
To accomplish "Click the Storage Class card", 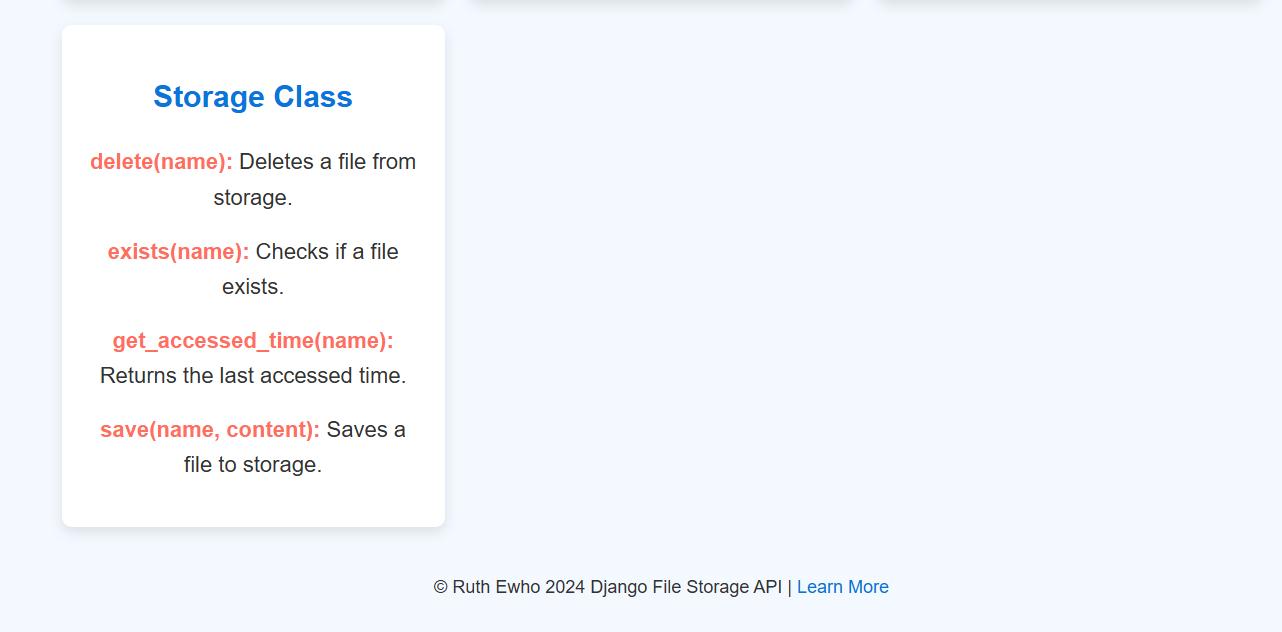I will (252, 275).
